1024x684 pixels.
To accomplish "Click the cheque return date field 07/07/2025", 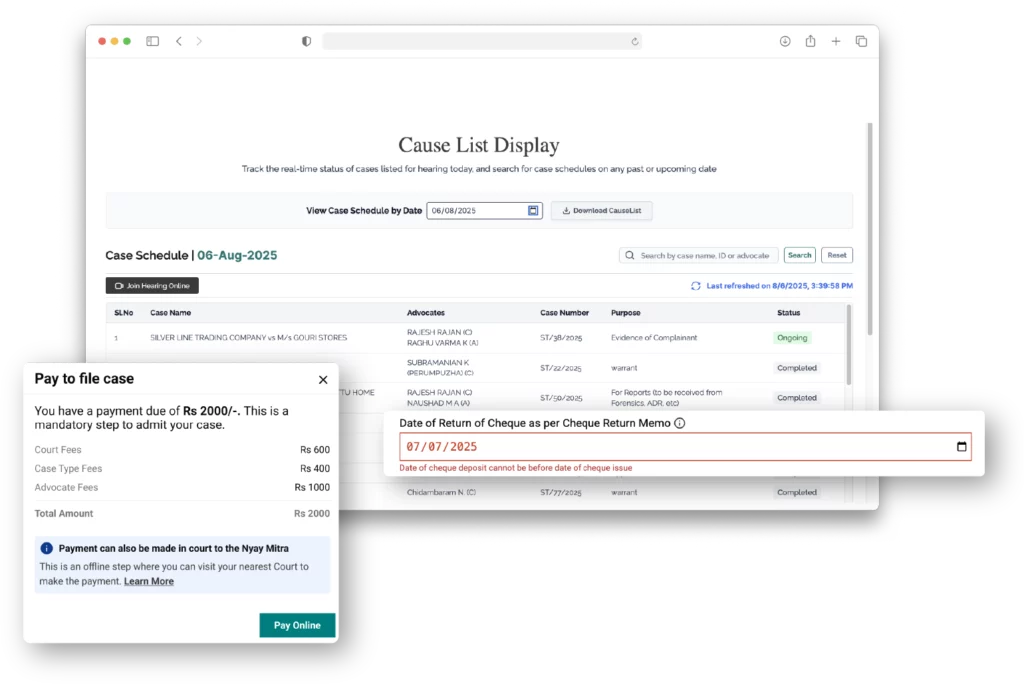I will pyautogui.click(x=685, y=447).
